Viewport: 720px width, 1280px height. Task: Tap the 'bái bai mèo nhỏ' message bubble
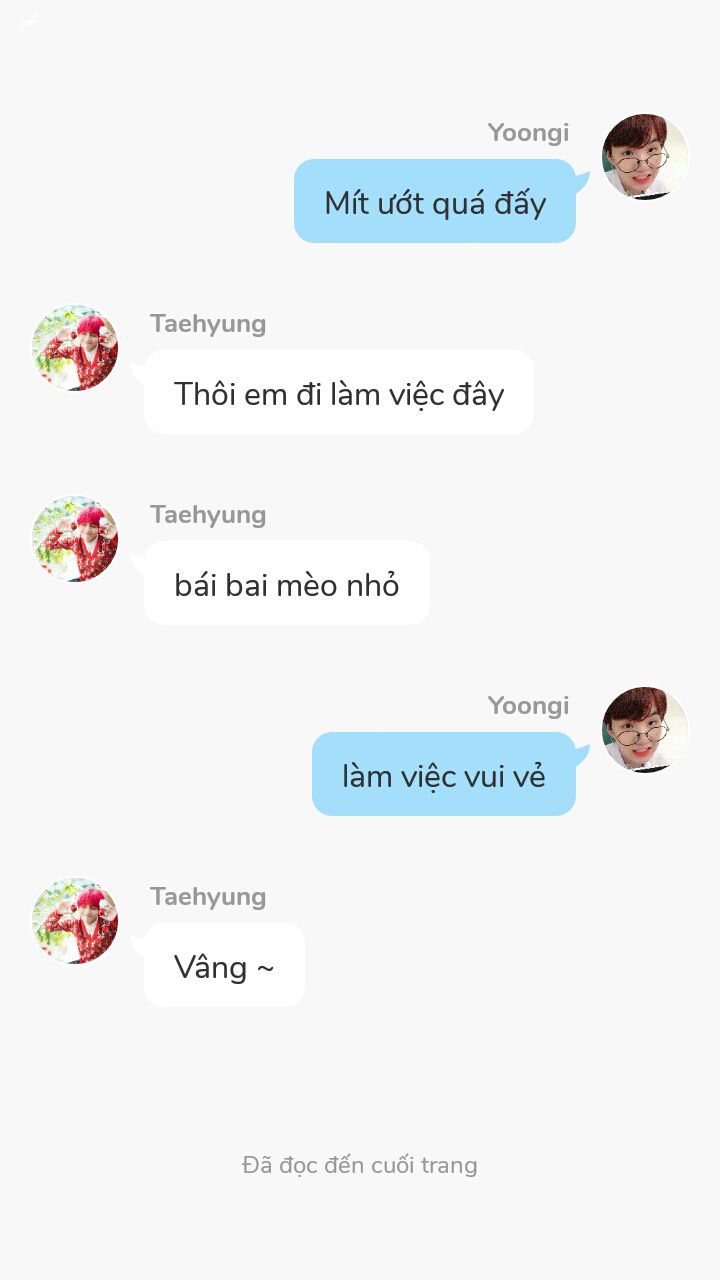(x=287, y=583)
